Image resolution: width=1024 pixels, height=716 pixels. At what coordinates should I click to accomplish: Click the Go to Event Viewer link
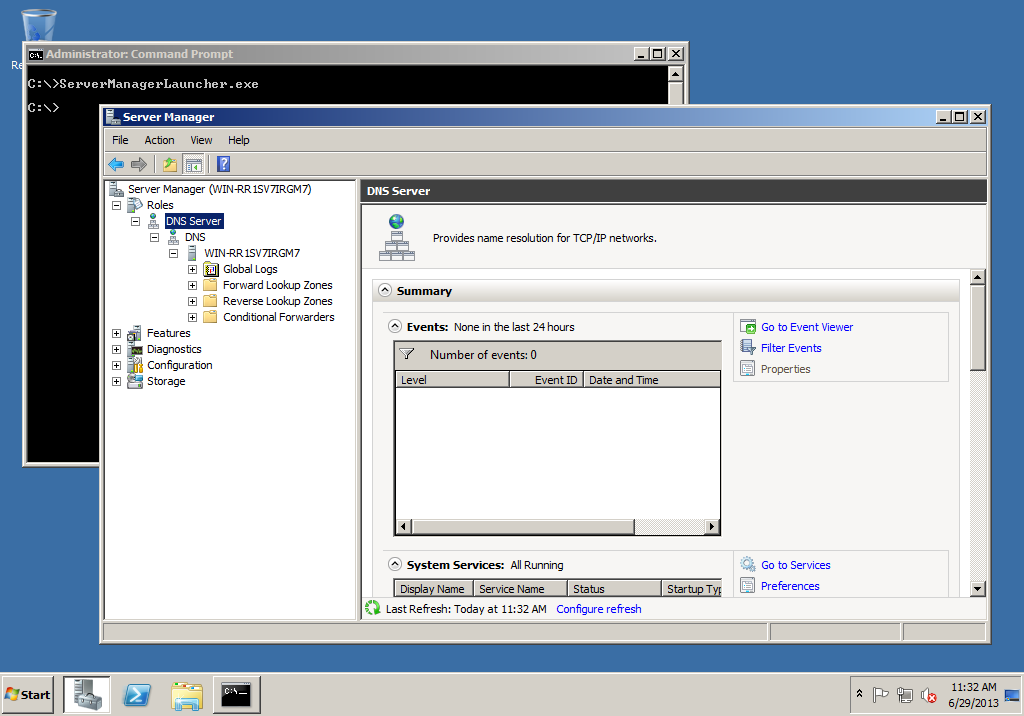(806, 327)
